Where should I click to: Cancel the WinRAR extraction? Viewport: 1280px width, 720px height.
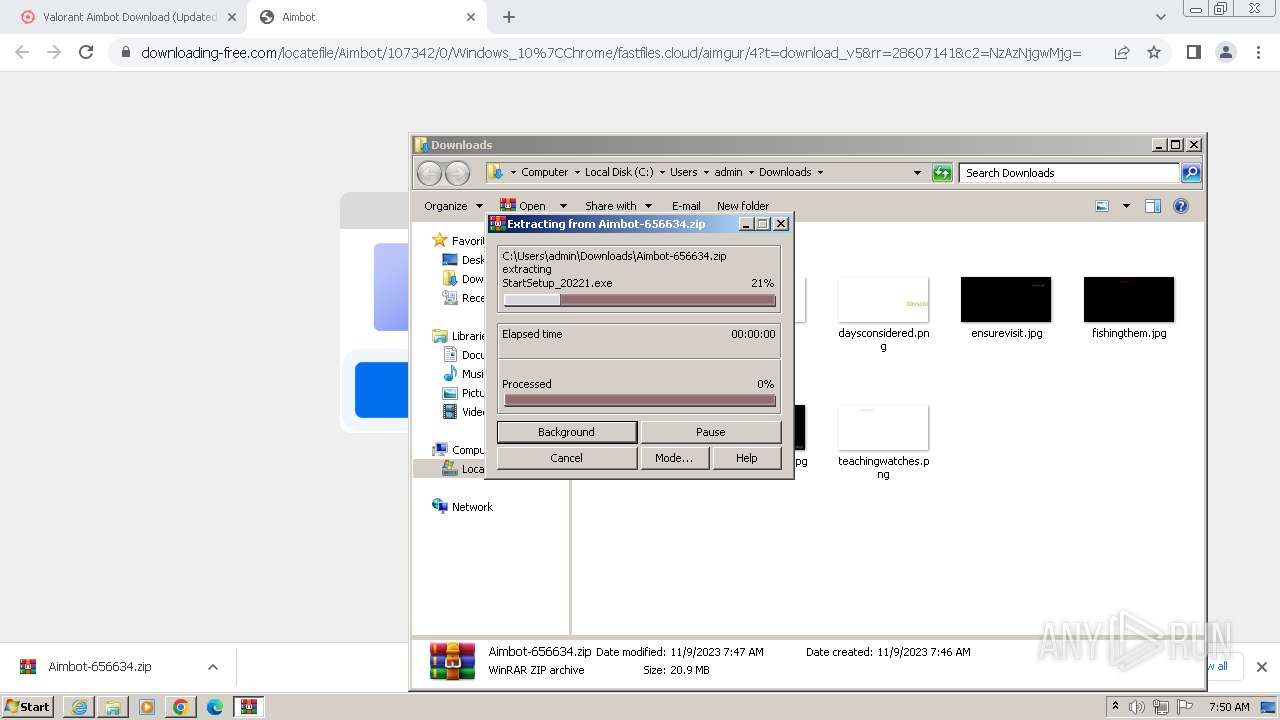[x=567, y=458]
